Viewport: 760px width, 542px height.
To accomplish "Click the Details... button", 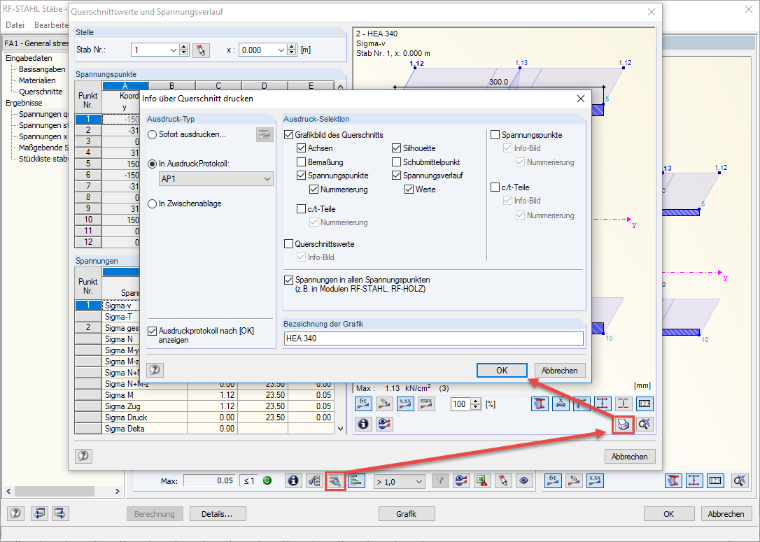I will click(x=218, y=514).
